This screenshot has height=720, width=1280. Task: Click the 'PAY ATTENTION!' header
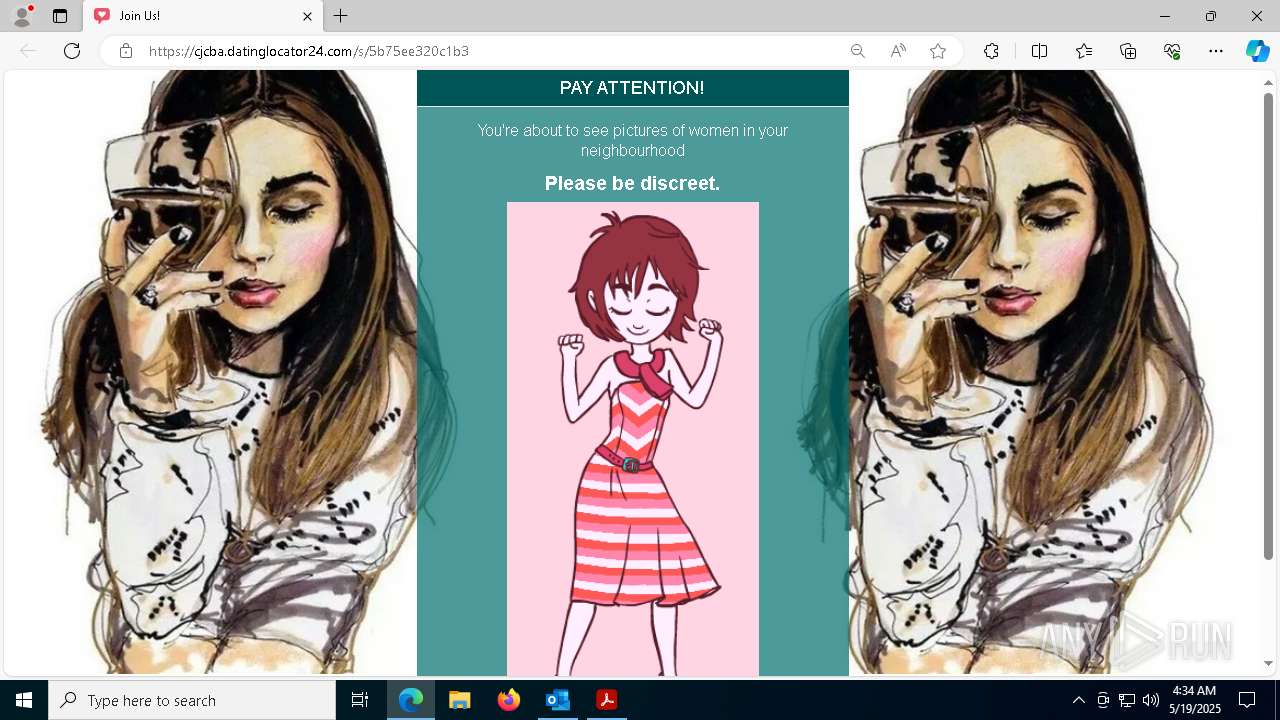pos(632,88)
